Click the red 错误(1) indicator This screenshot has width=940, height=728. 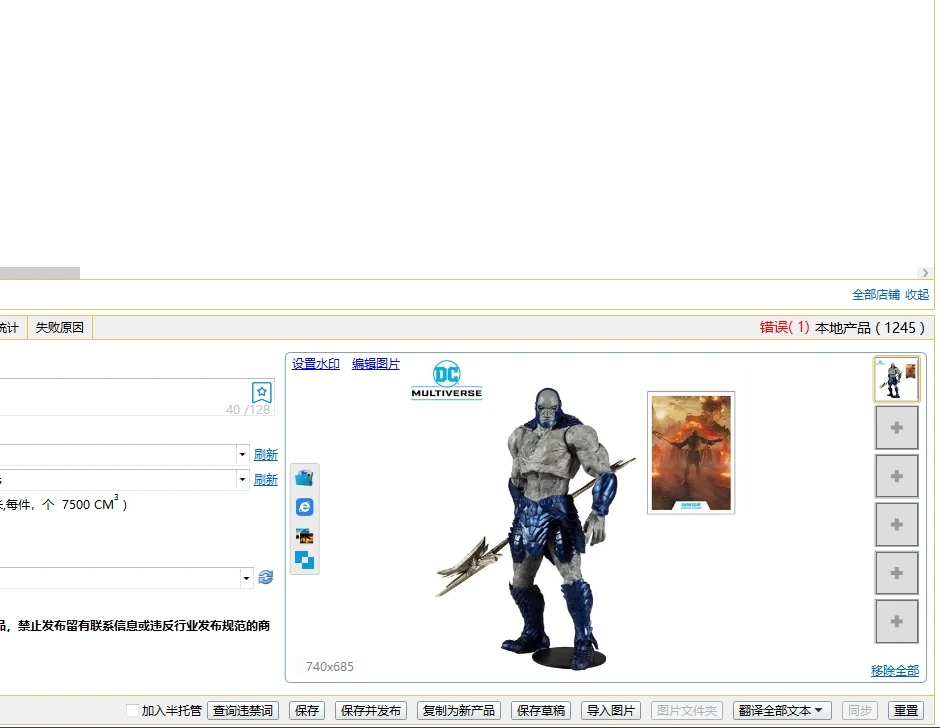pos(784,327)
